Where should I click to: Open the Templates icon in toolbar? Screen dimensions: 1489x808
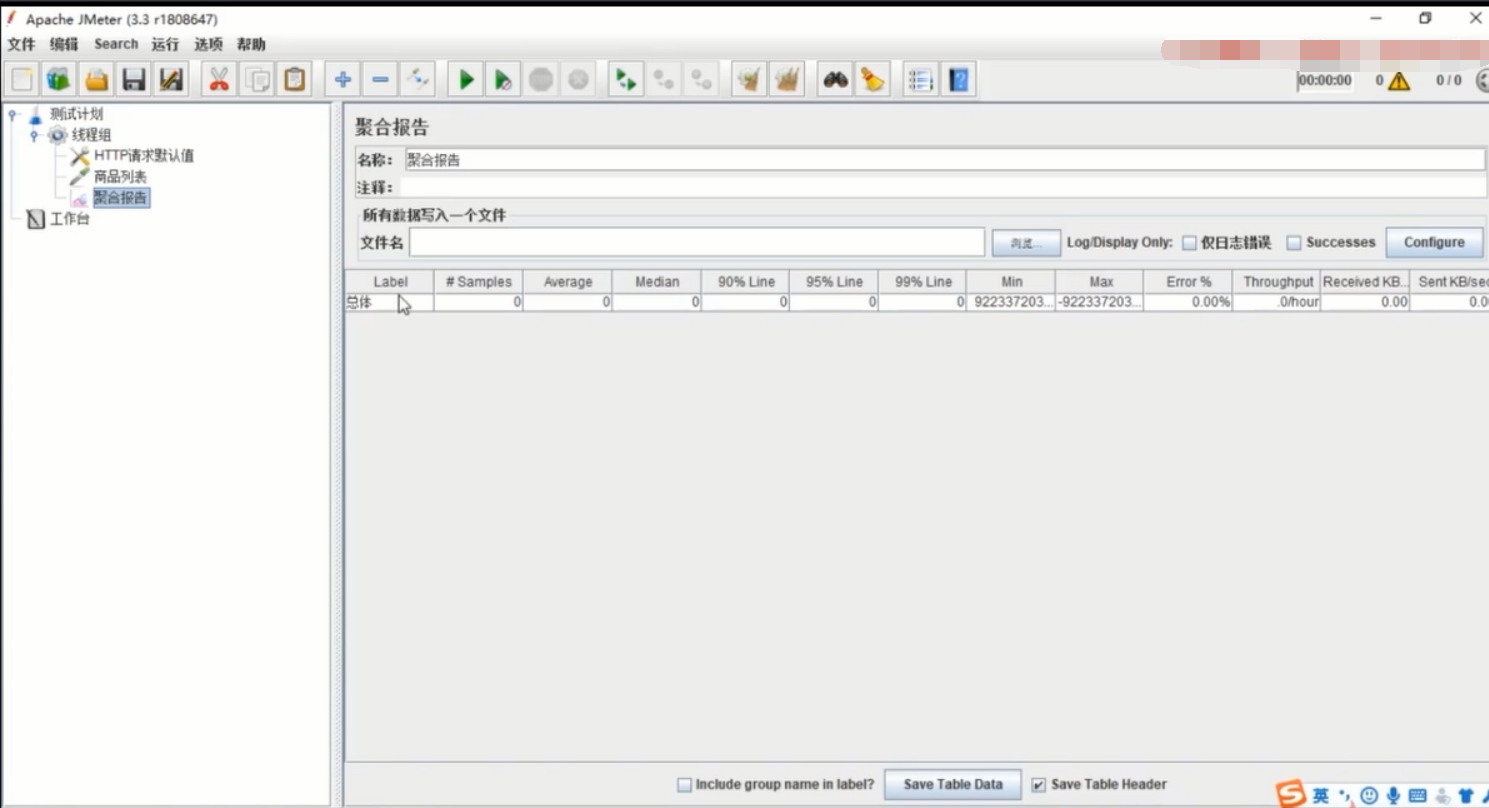click(59, 80)
